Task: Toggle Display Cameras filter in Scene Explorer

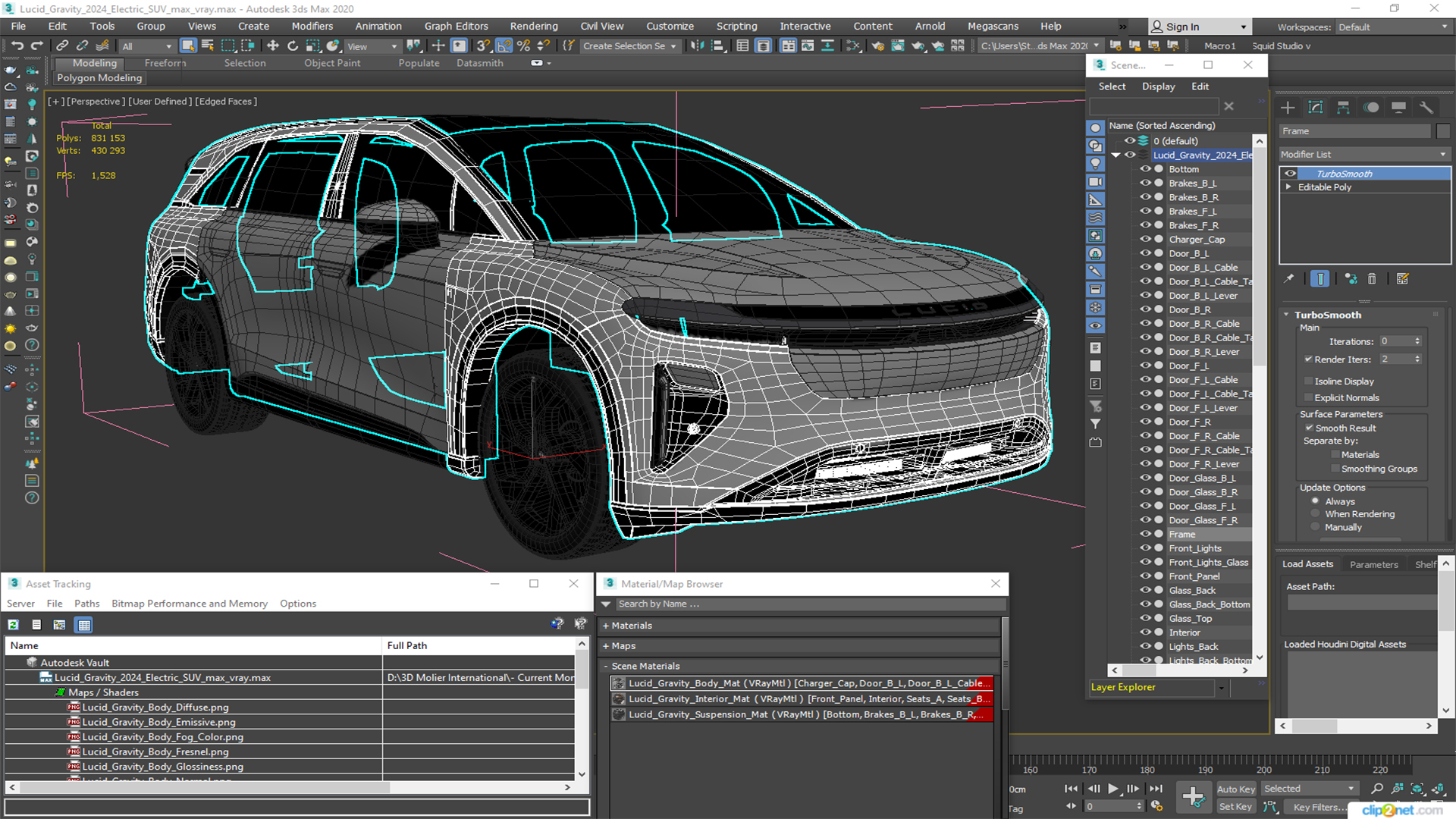Action: coord(1096,182)
